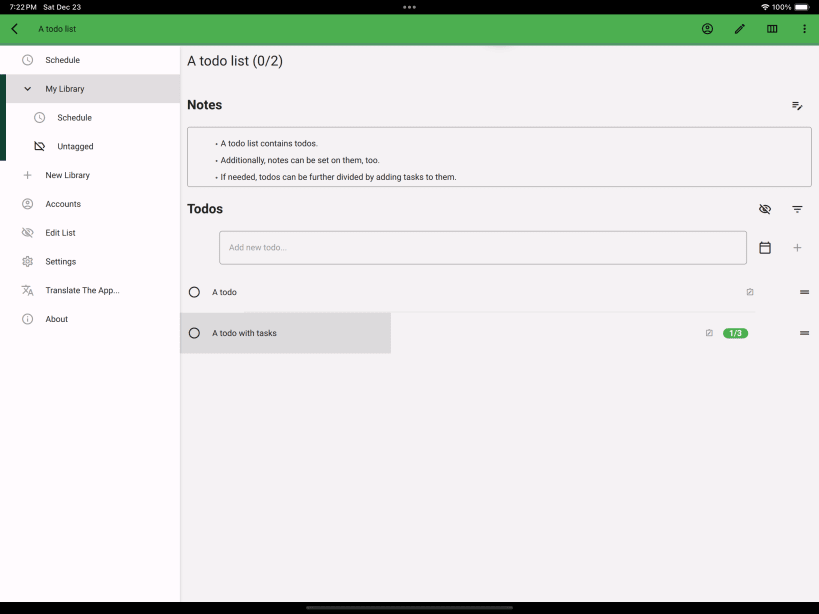Screen dimensions: 819x614
Task: Open the About page
Action: 90,318
